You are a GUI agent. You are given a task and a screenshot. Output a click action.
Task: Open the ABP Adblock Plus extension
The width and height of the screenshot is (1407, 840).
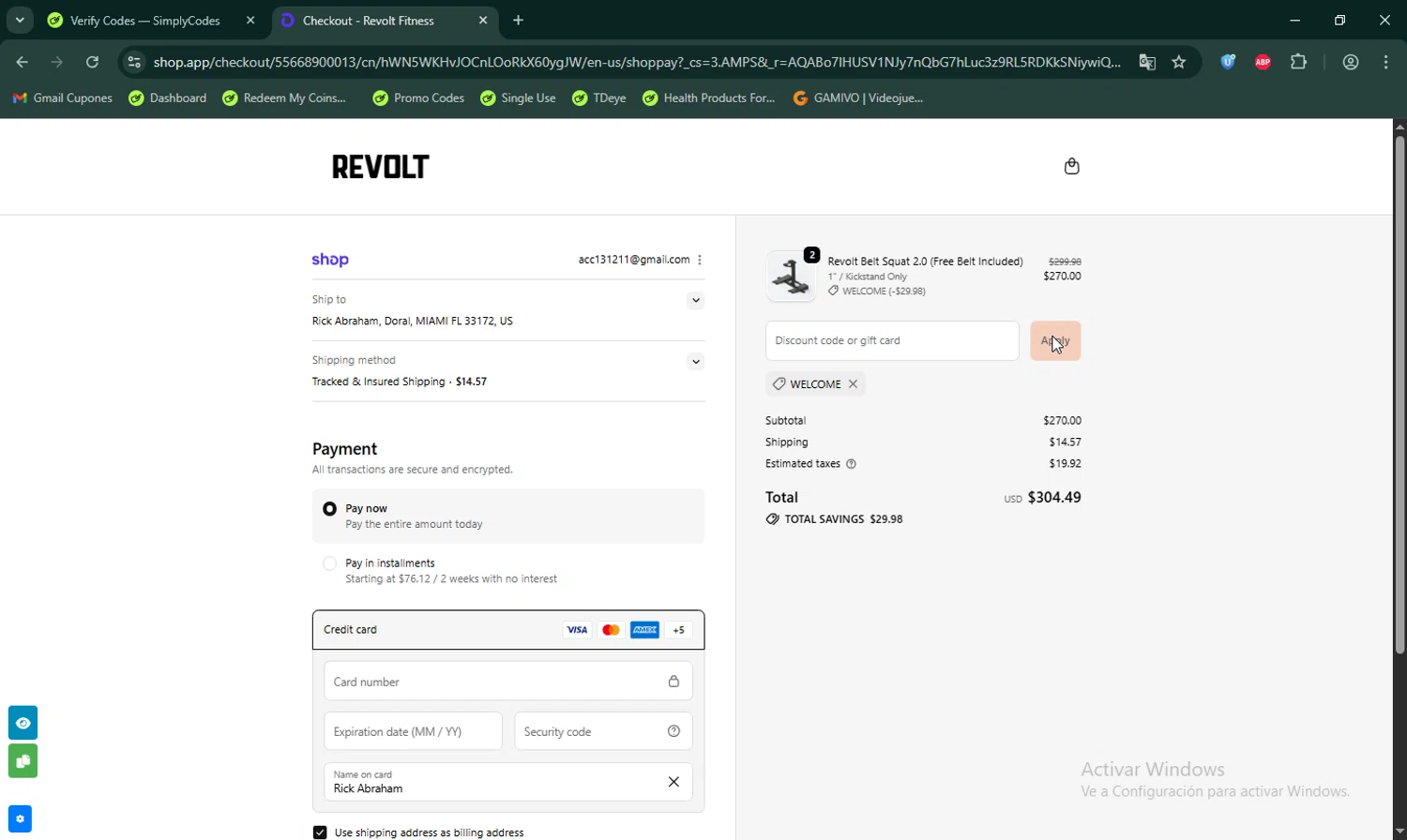tap(1263, 62)
